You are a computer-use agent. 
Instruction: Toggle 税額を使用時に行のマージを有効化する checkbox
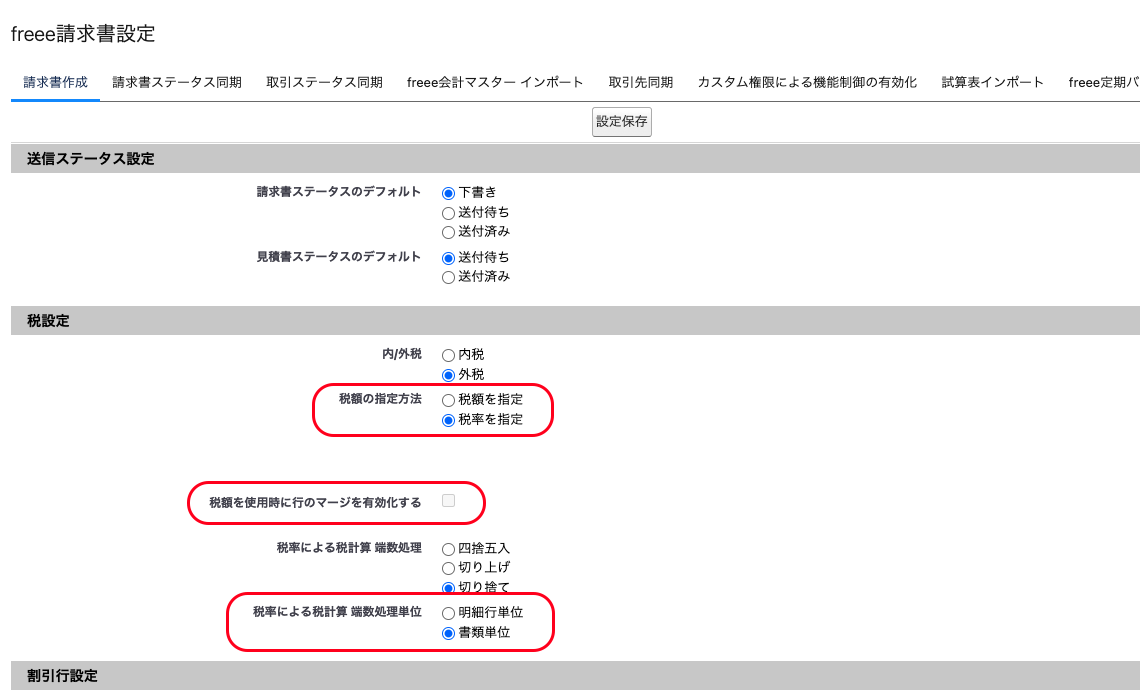[x=449, y=501]
